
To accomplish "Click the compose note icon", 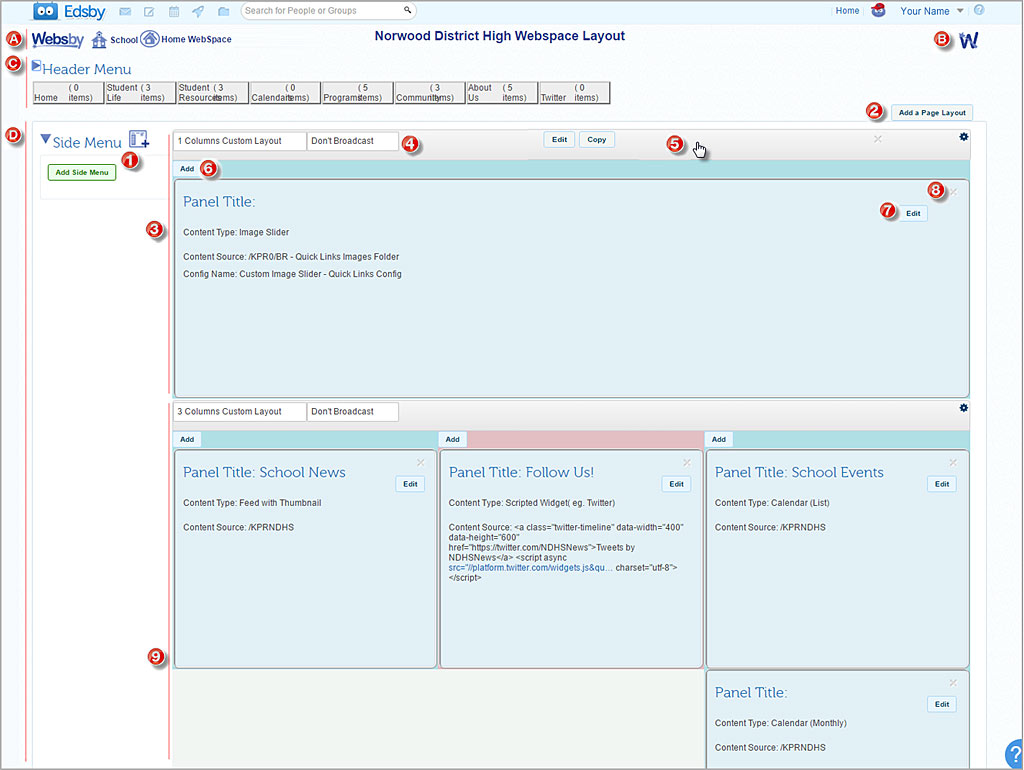I will coord(149,11).
